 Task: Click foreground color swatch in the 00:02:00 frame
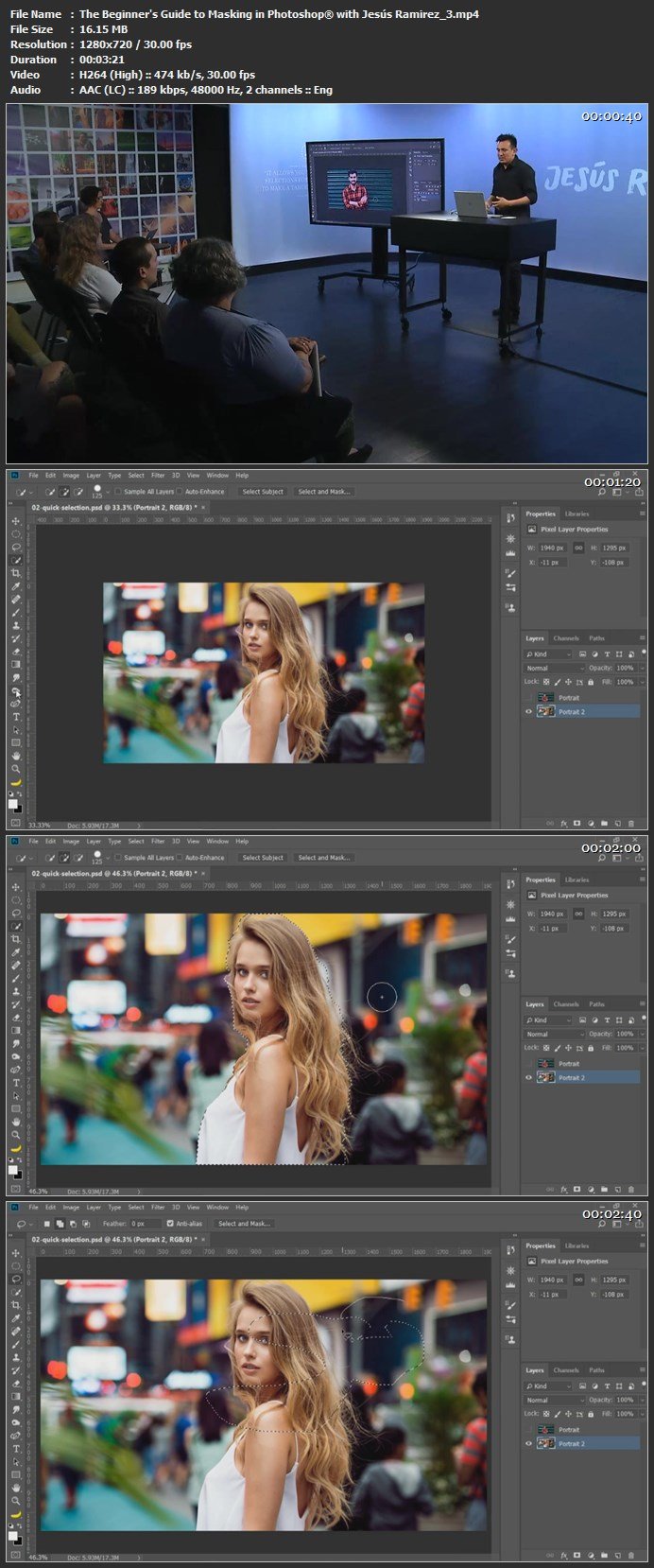coord(13,1169)
